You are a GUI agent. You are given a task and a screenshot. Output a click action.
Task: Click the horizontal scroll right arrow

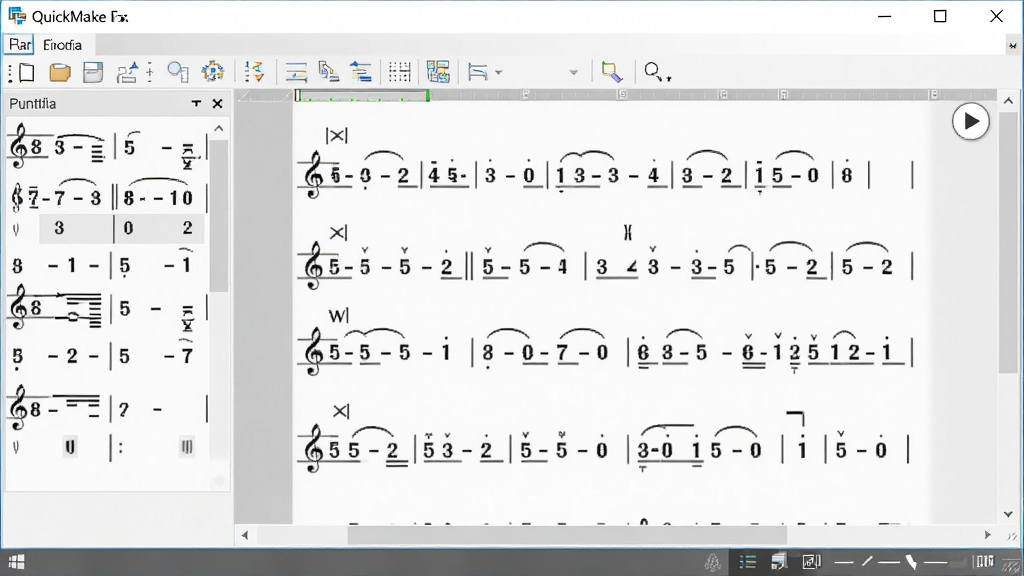coord(987,535)
